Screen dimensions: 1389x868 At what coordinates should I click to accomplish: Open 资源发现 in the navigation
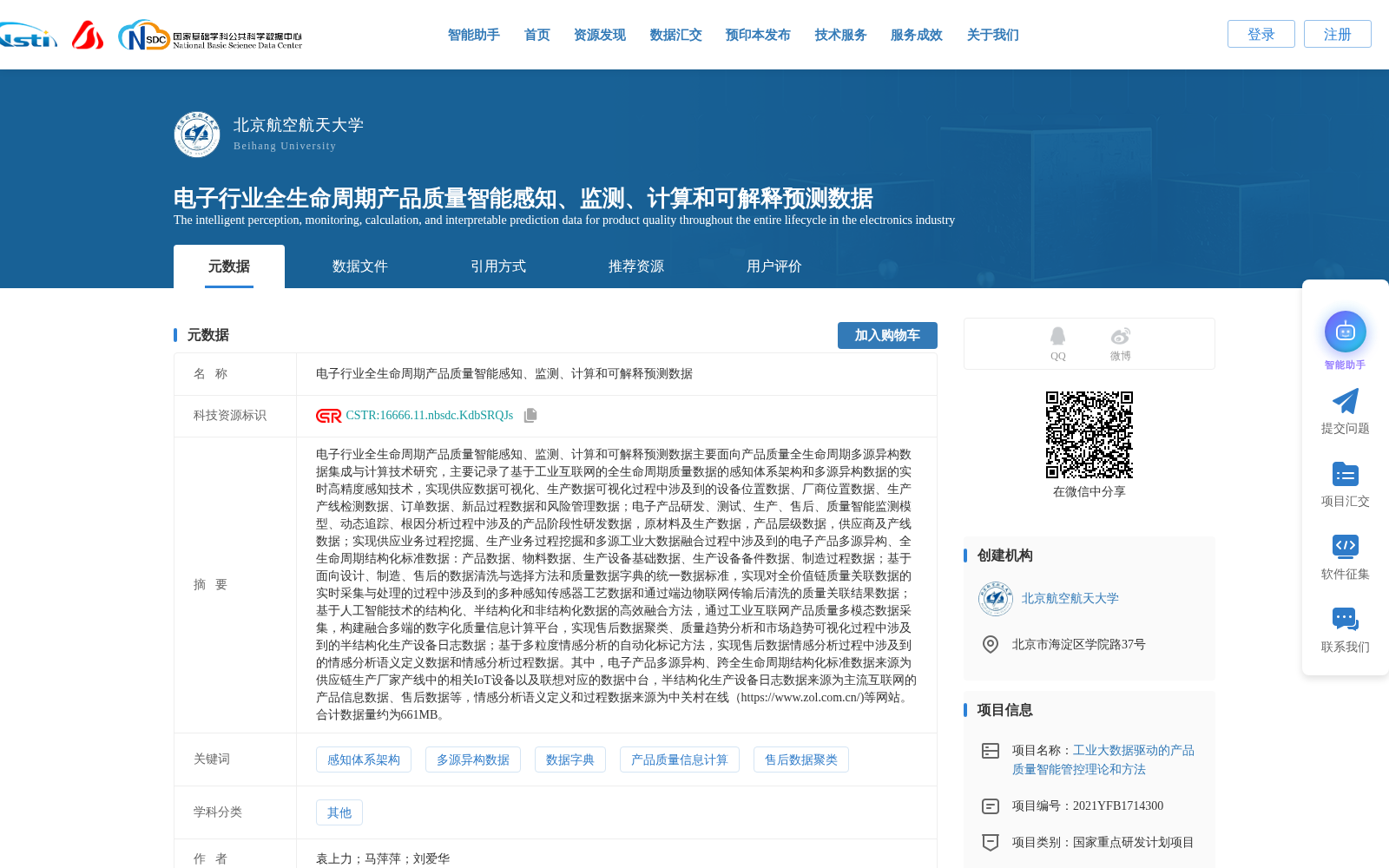click(600, 35)
